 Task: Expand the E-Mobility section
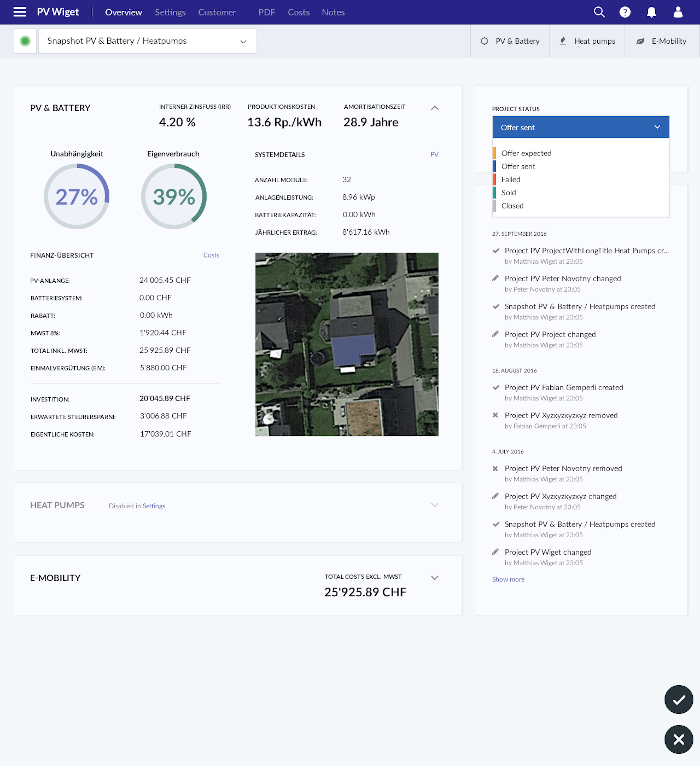point(435,577)
